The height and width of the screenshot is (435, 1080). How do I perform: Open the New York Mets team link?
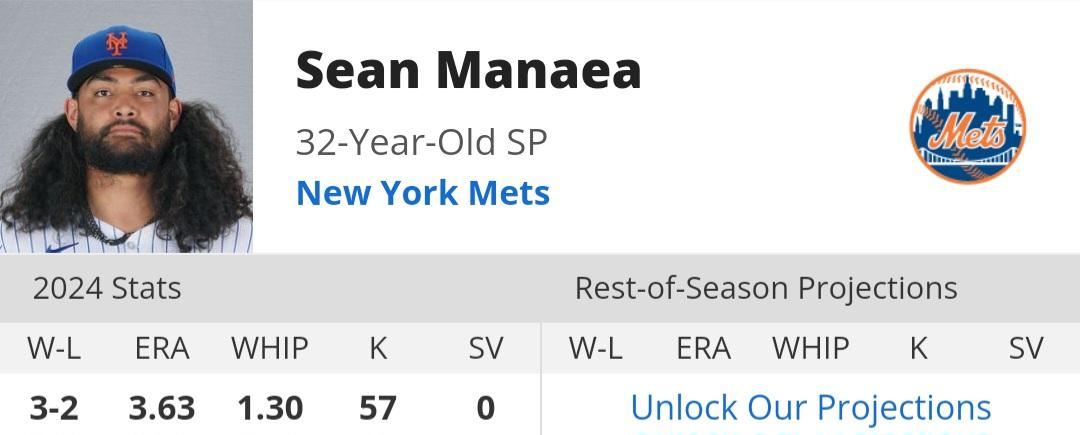pos(423,193)
